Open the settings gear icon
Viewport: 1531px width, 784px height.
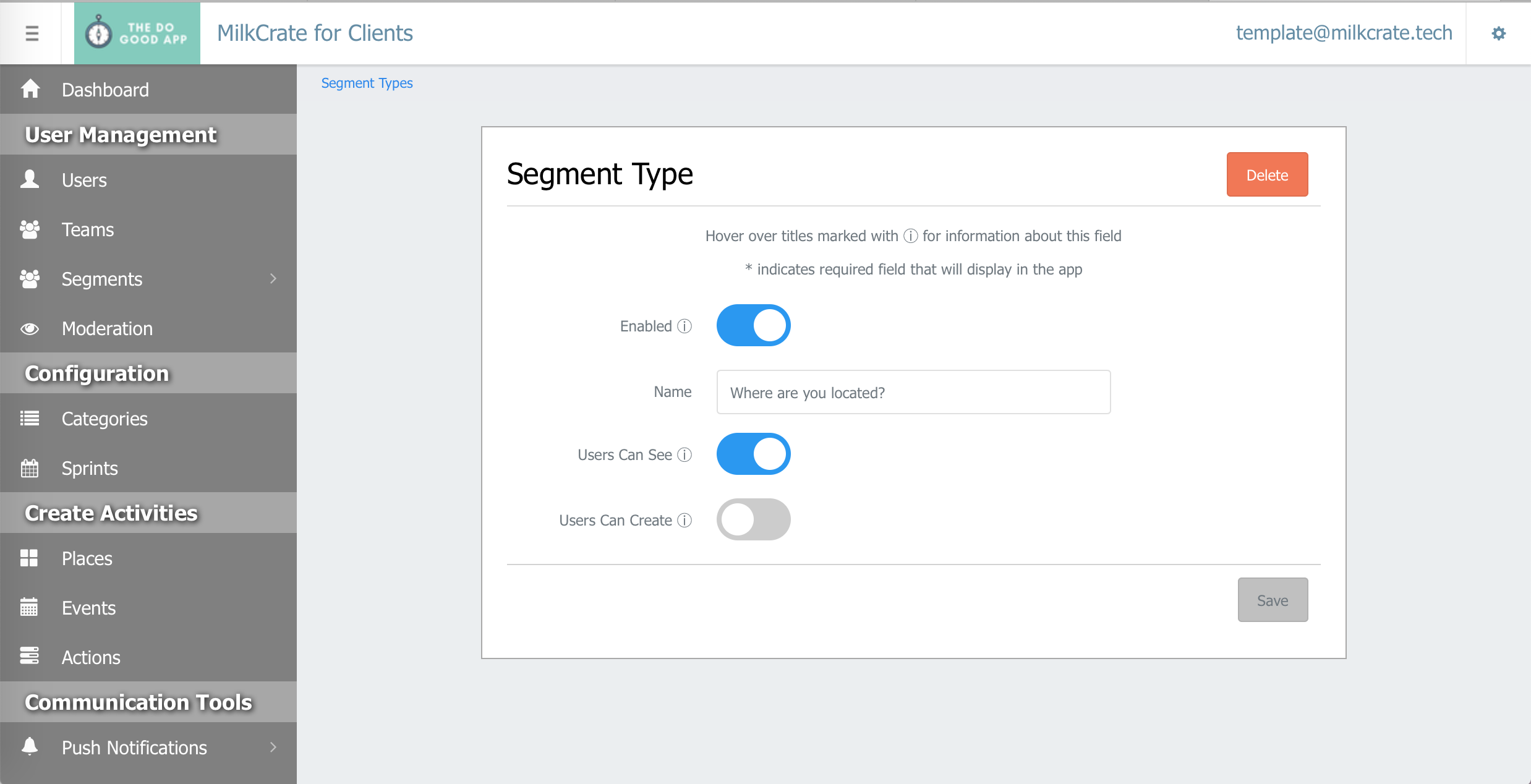click(1498, 33)
